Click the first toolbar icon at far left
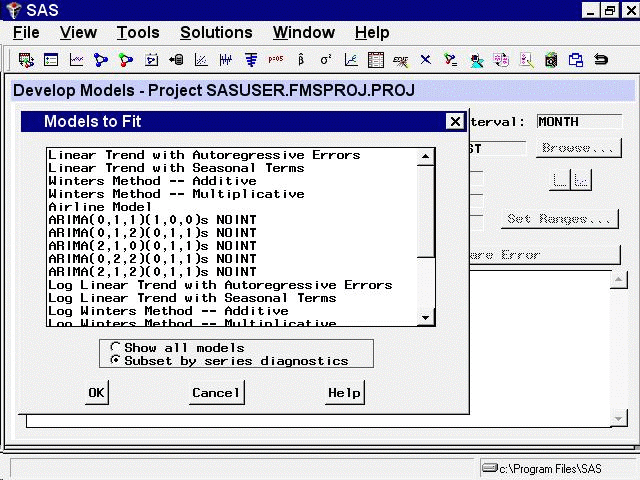 click(x=26, y=60)
